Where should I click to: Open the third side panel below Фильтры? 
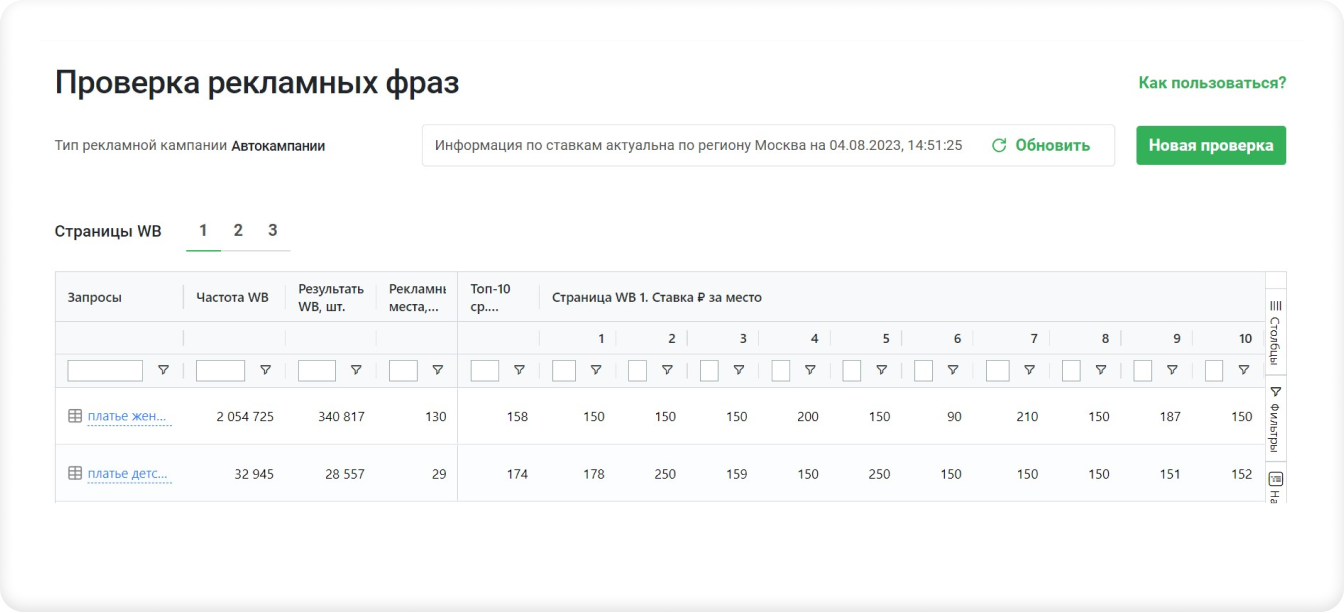click(1275, 485)
